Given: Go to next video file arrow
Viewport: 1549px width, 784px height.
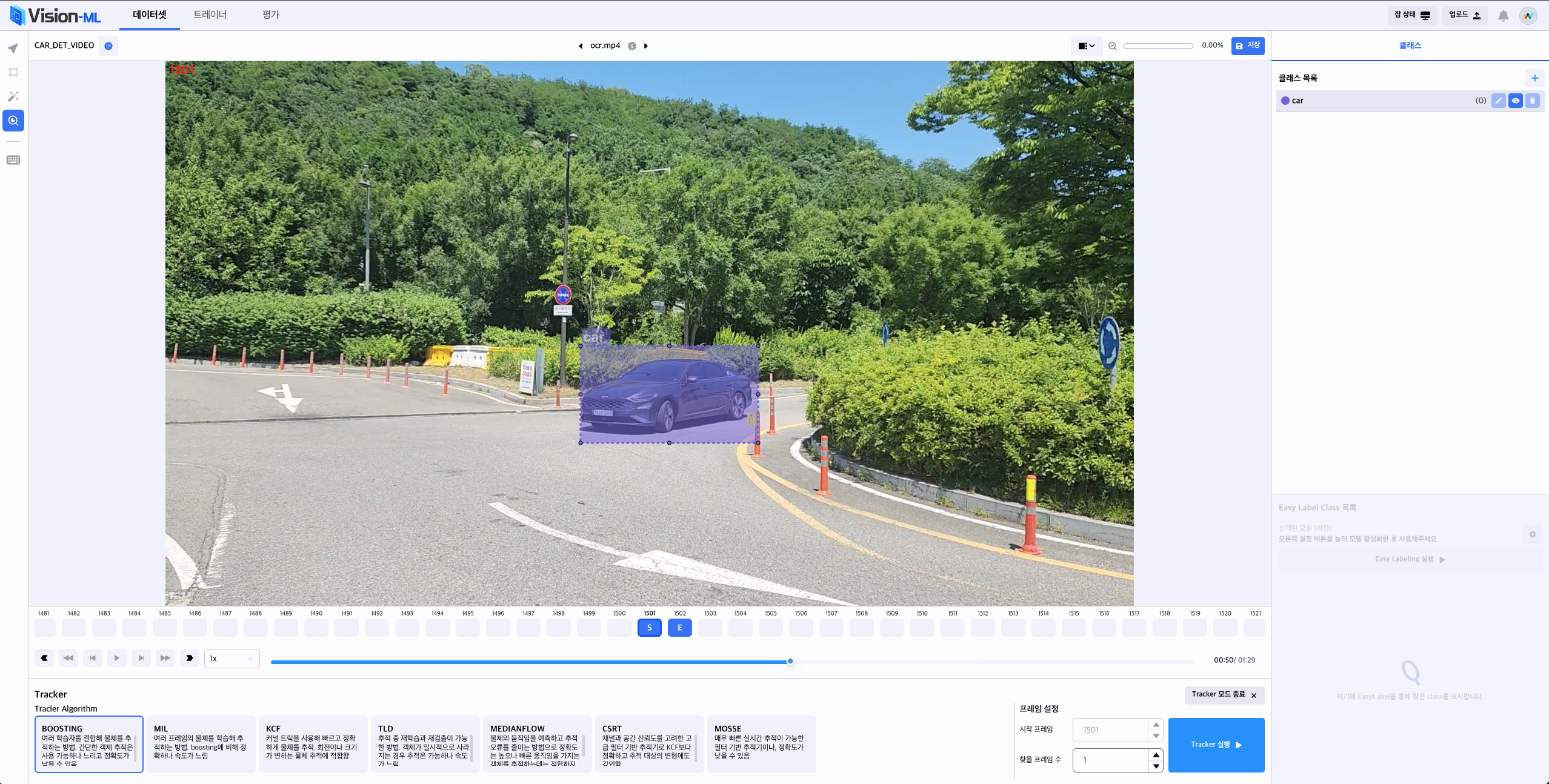Looking at the screenshot, I should pos(646,46).
